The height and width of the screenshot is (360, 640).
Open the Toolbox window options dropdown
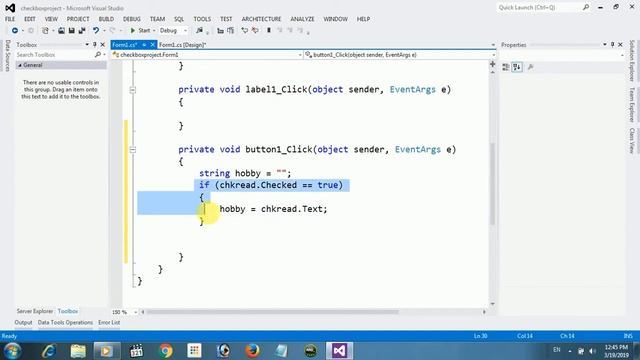(87, 44)
